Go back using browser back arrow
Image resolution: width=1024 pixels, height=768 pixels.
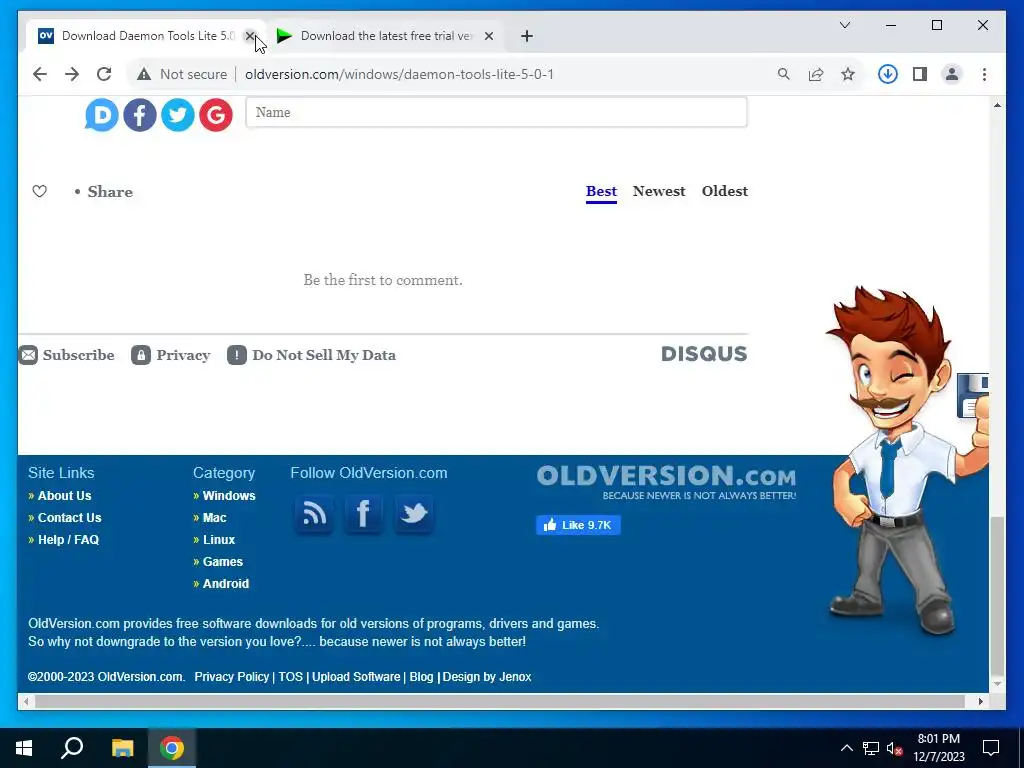(x=40, y=74)
